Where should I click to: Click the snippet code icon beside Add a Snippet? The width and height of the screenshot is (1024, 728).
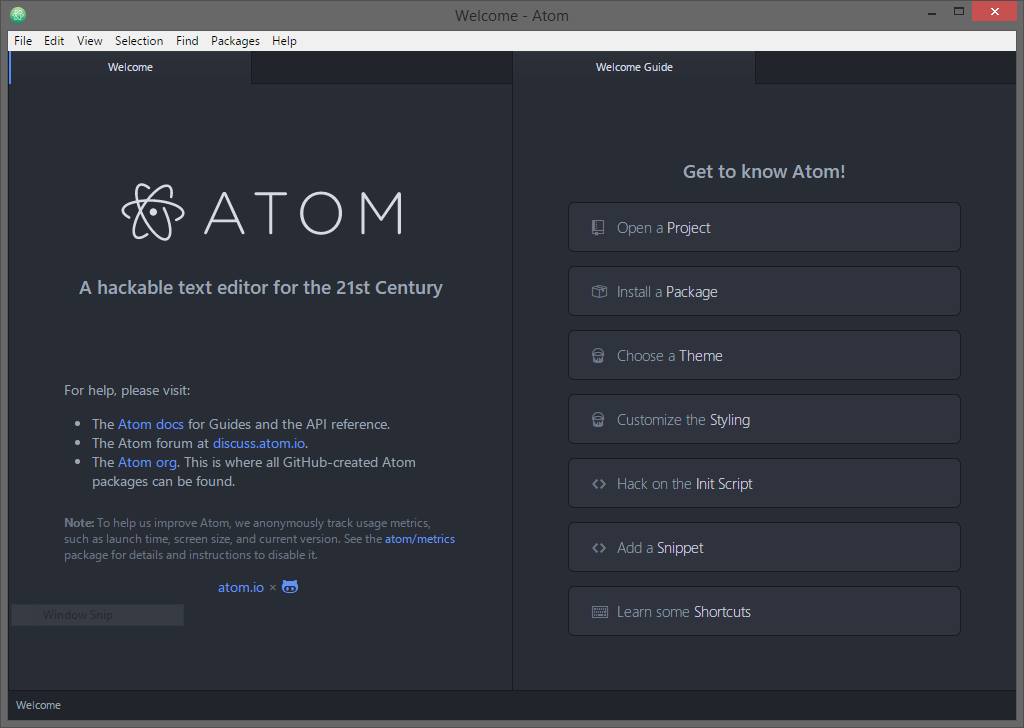click(598, 547)
